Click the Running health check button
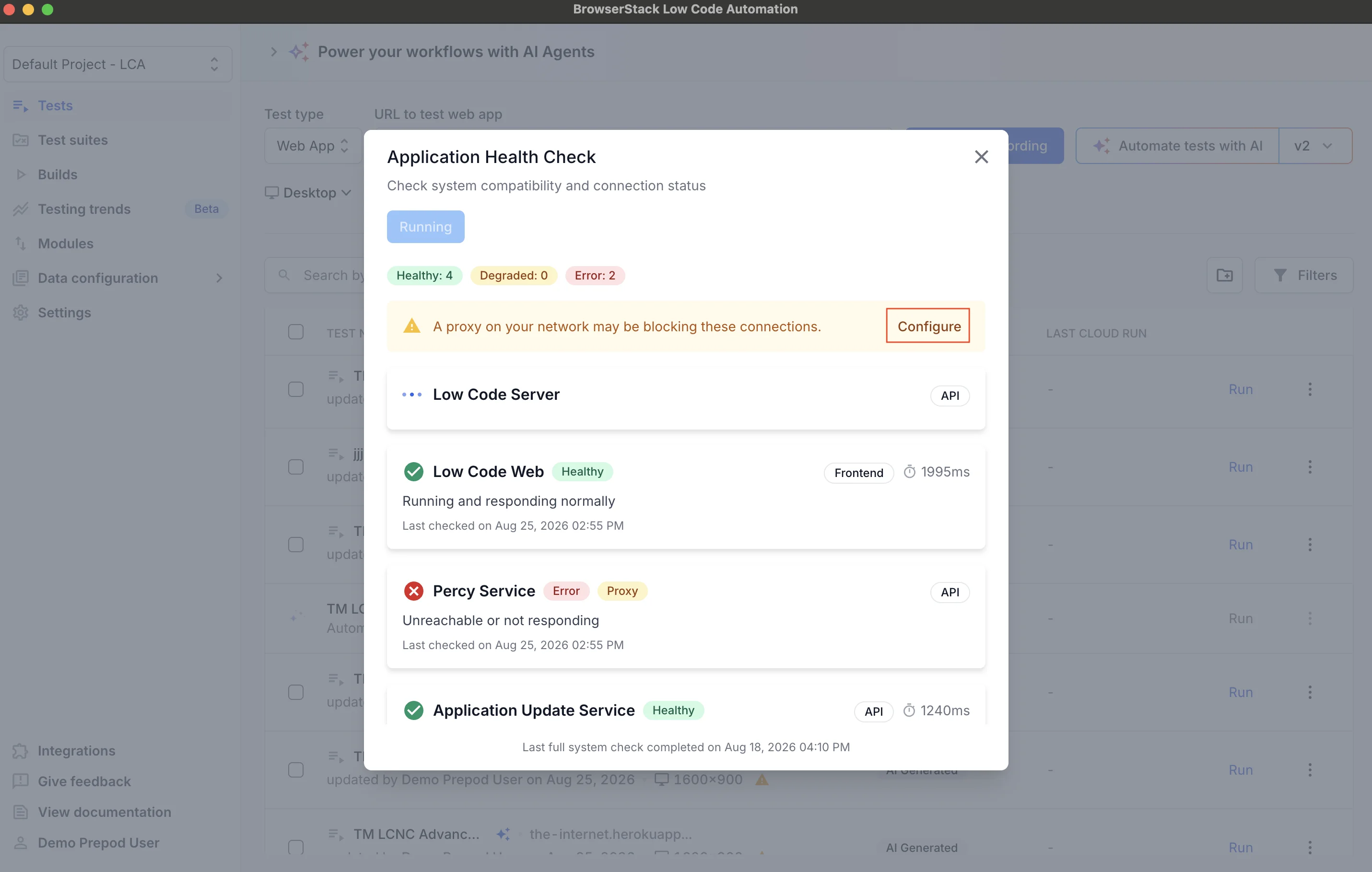The height and width of the screenshot is (872, 1372). tap(426, 227)
